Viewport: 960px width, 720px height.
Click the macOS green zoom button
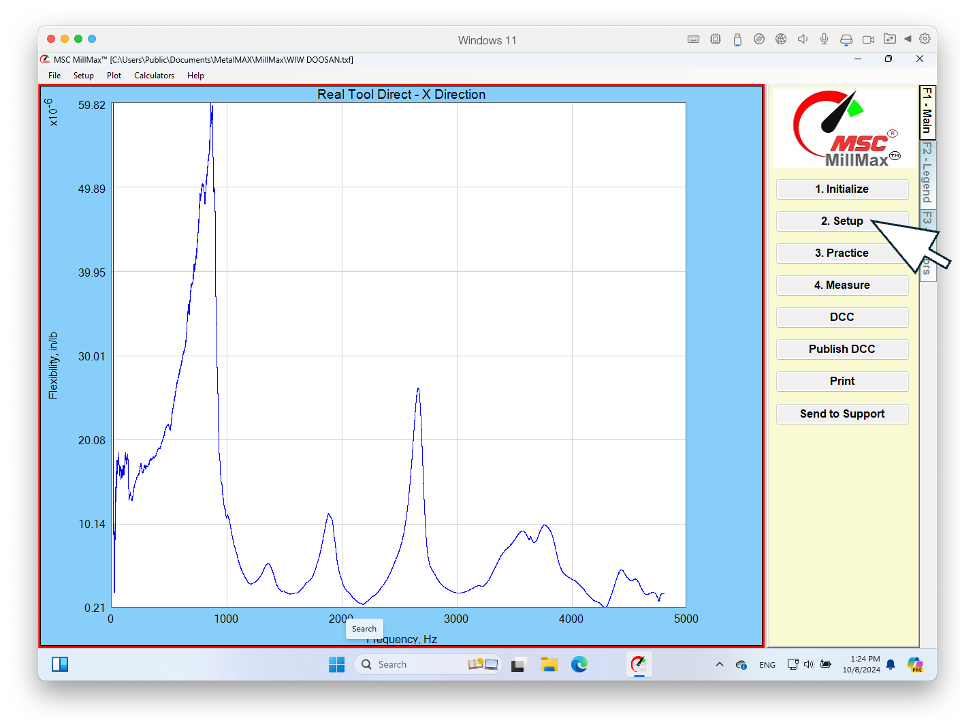pos(78,39)
